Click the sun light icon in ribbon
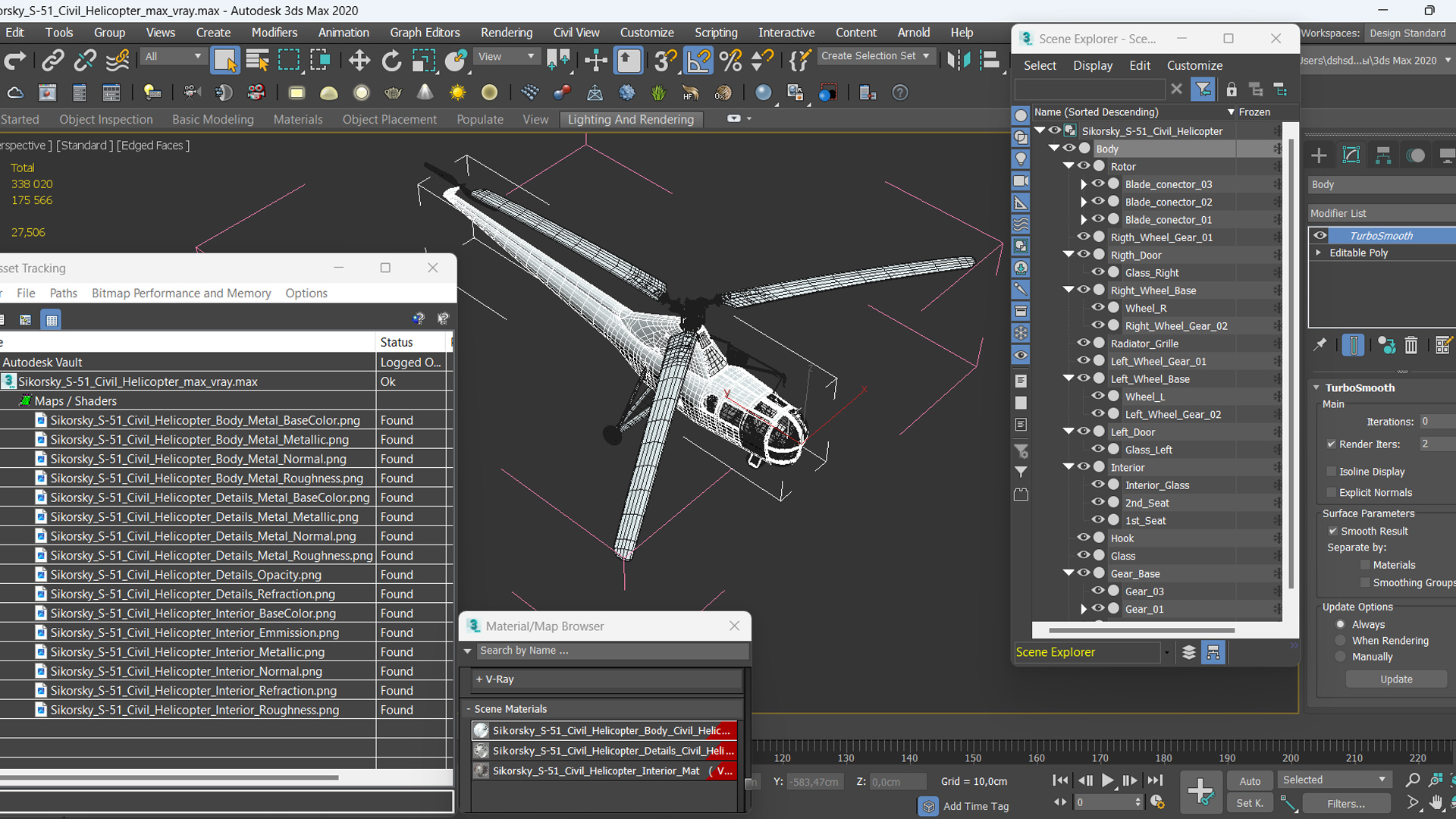 tap(457, 93)
